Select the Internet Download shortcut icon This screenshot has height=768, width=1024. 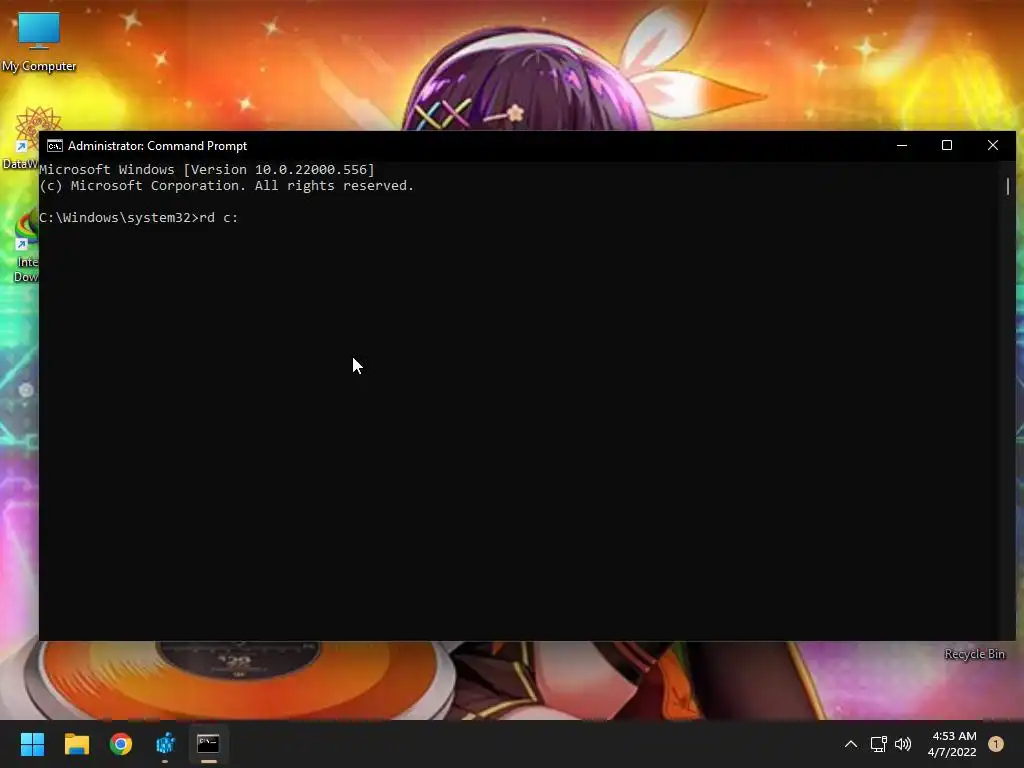point(25,247)
